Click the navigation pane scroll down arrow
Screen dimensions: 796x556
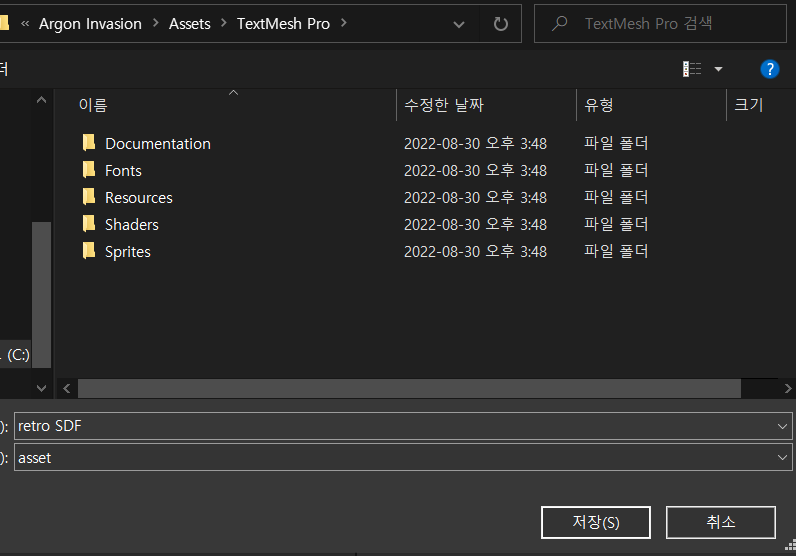pyautogui.click(x=42, y=388)
